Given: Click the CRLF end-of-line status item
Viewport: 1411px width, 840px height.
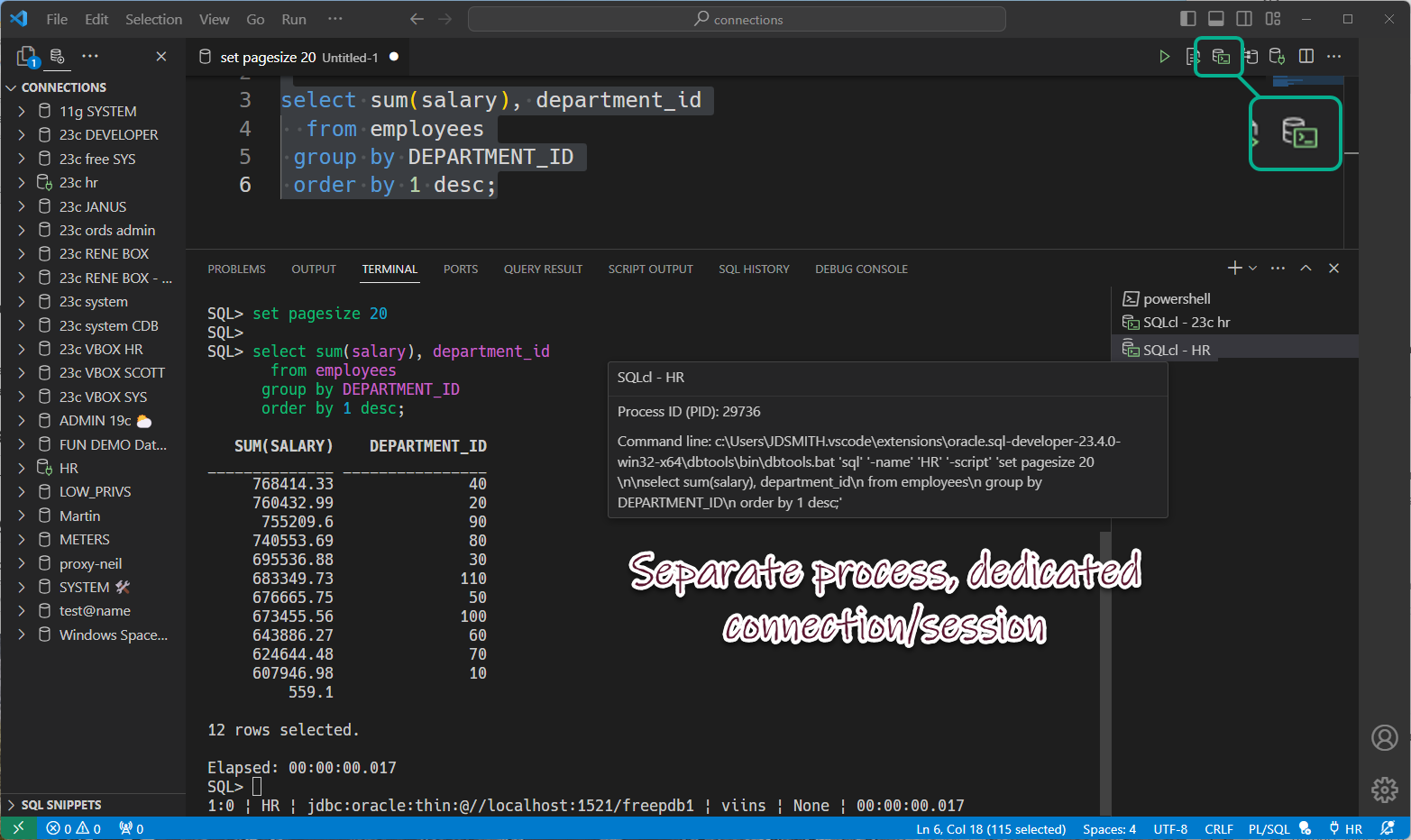Looking at the screenshot, I should click(x=1218, y=828).
